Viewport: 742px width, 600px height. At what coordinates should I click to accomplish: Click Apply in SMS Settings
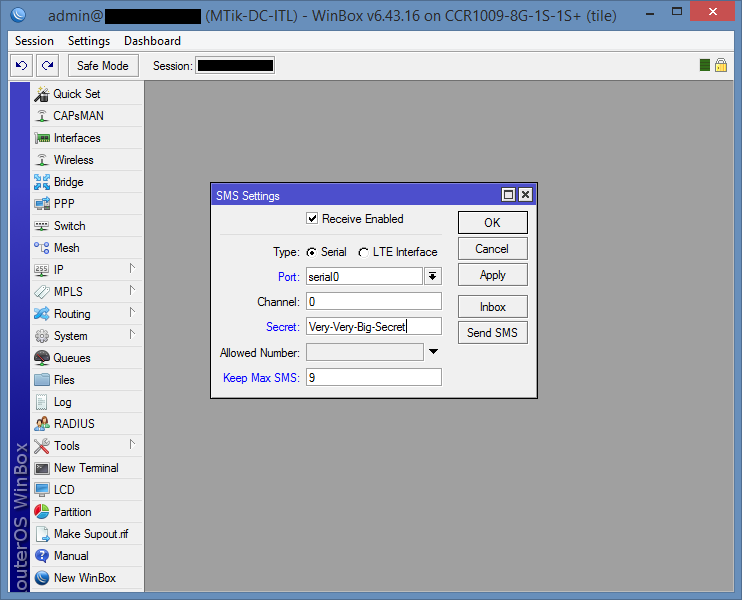click(x=492, y=275)
